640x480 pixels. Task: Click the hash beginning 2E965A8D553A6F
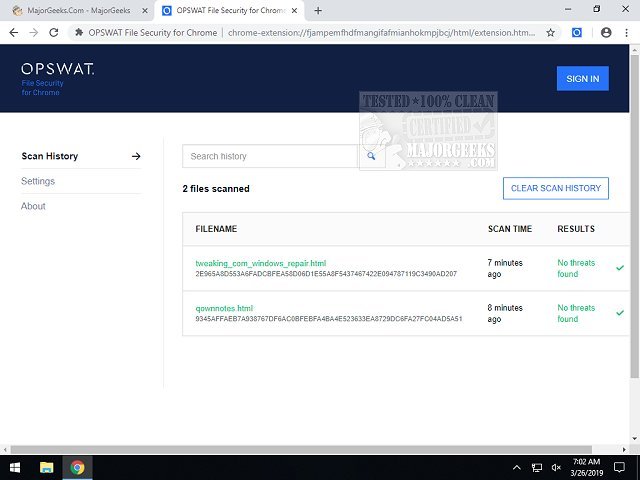pyautogui.click(x=326, y=274)
